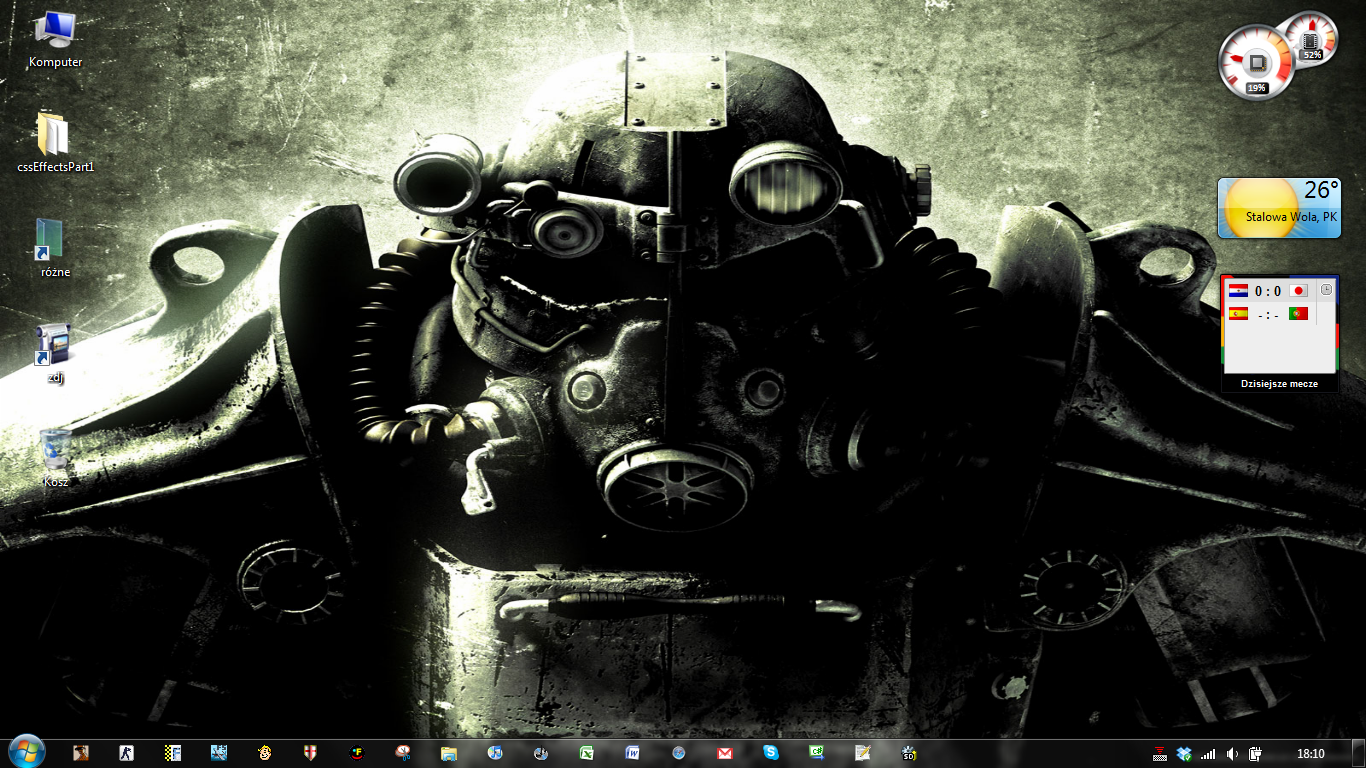Launch Word from the taskbar
Viewport: 1366px width, 768px height.
(633, 753)
